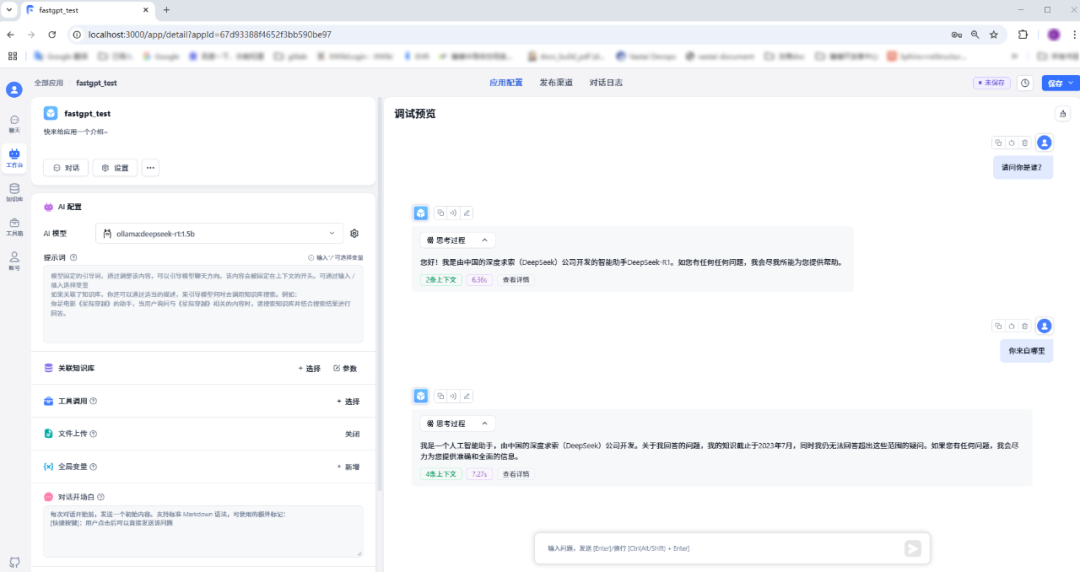
Task: Click the 未保存 unsaved status badge
Action: pyautogui.click(x=991, y=83)
